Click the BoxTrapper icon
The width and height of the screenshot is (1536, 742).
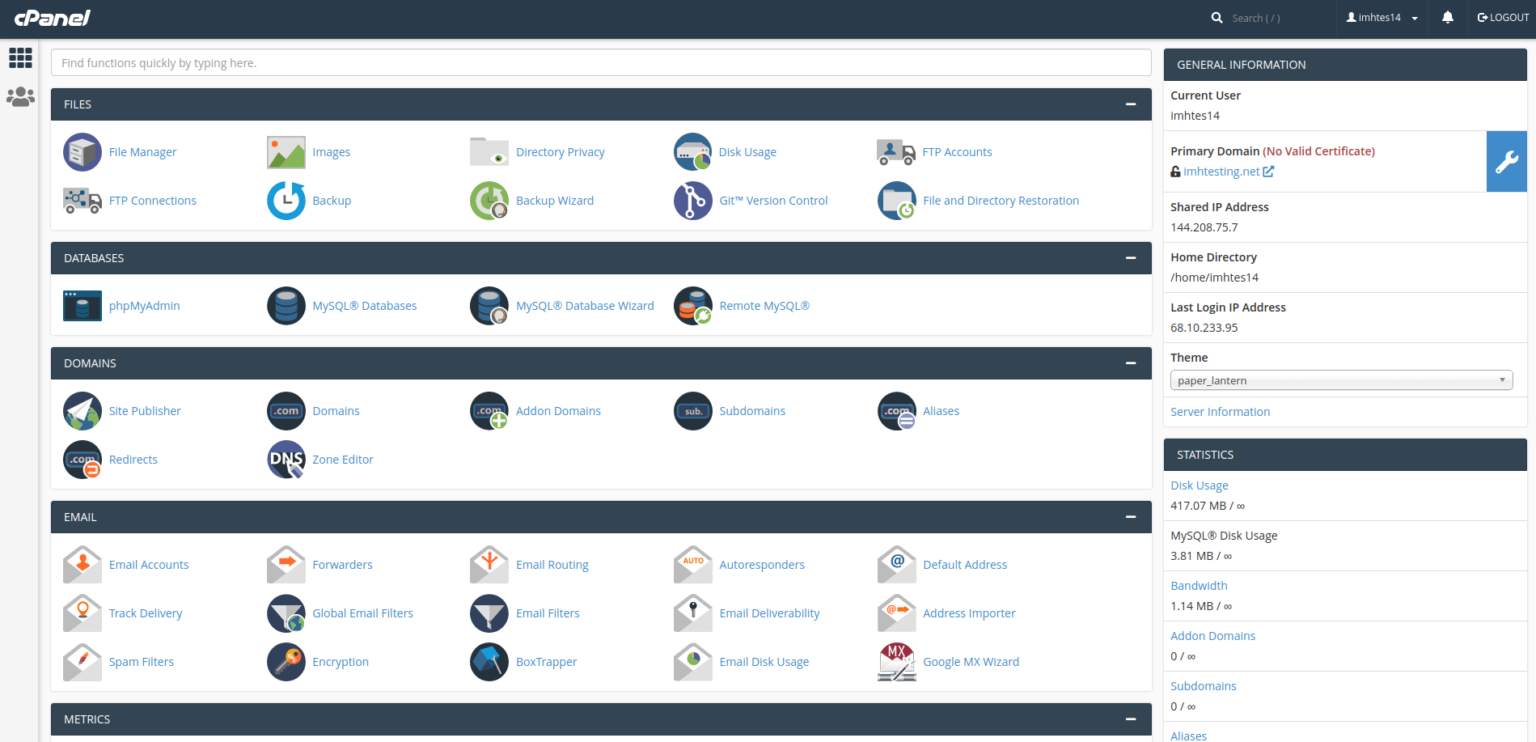[489, 662]
